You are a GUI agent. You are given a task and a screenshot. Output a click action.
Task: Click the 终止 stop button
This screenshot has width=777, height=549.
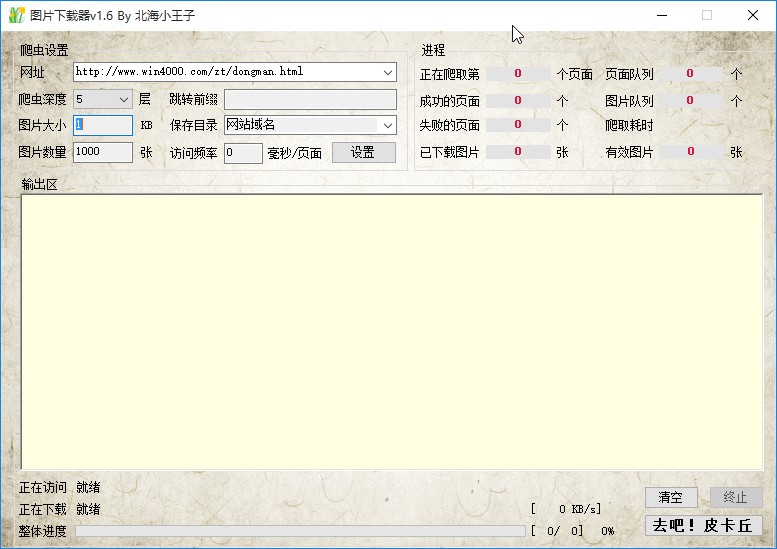[x=736, y=497]
